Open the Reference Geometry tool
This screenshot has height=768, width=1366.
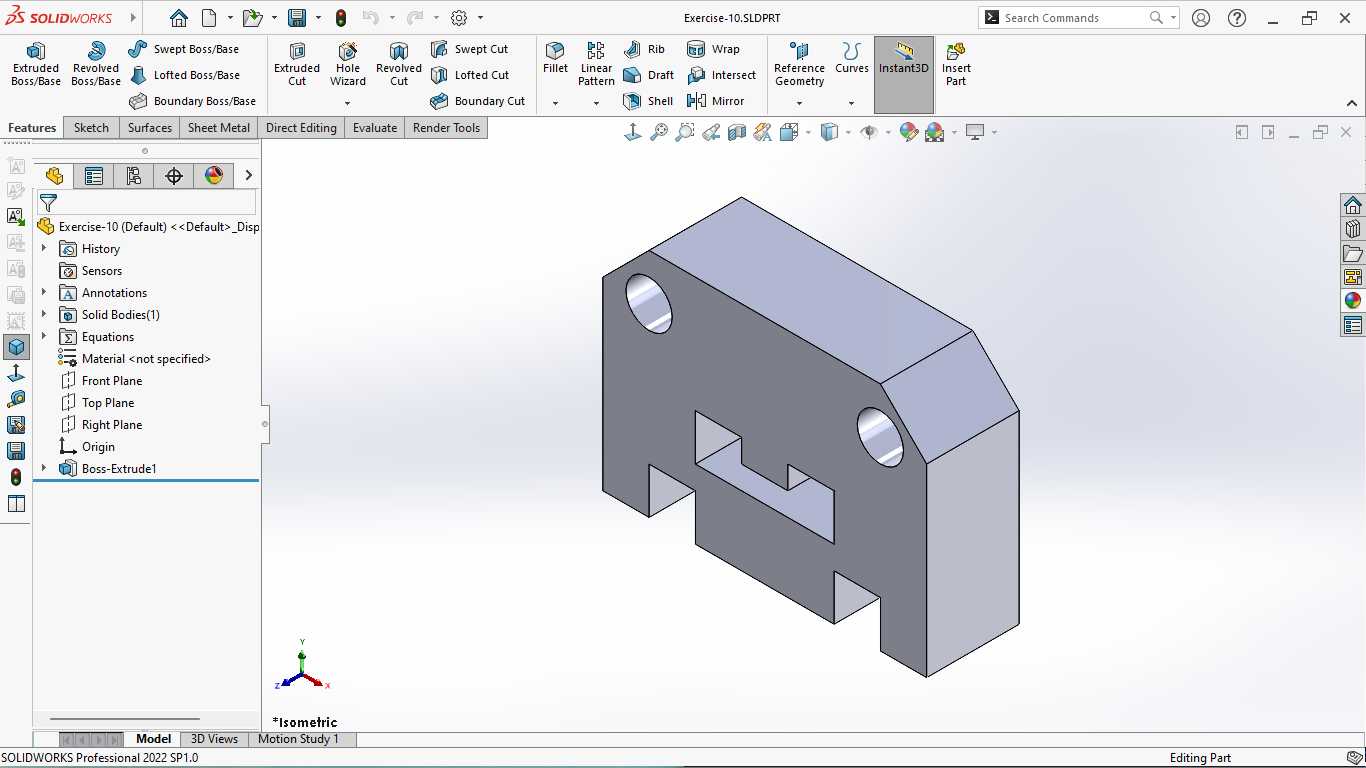(x=799, y=63)
